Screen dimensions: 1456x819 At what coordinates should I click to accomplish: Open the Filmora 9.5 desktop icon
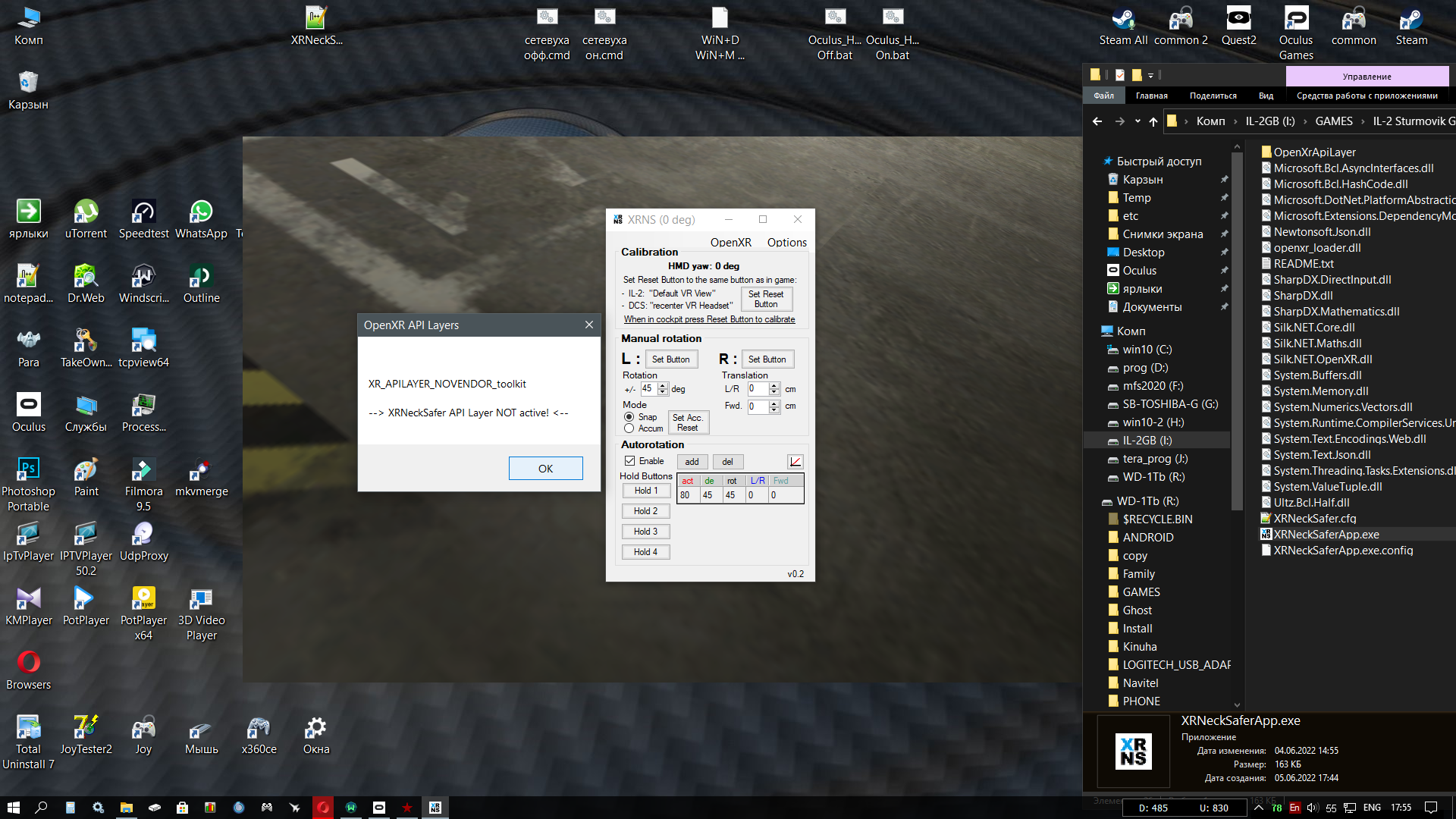(143, 485)
